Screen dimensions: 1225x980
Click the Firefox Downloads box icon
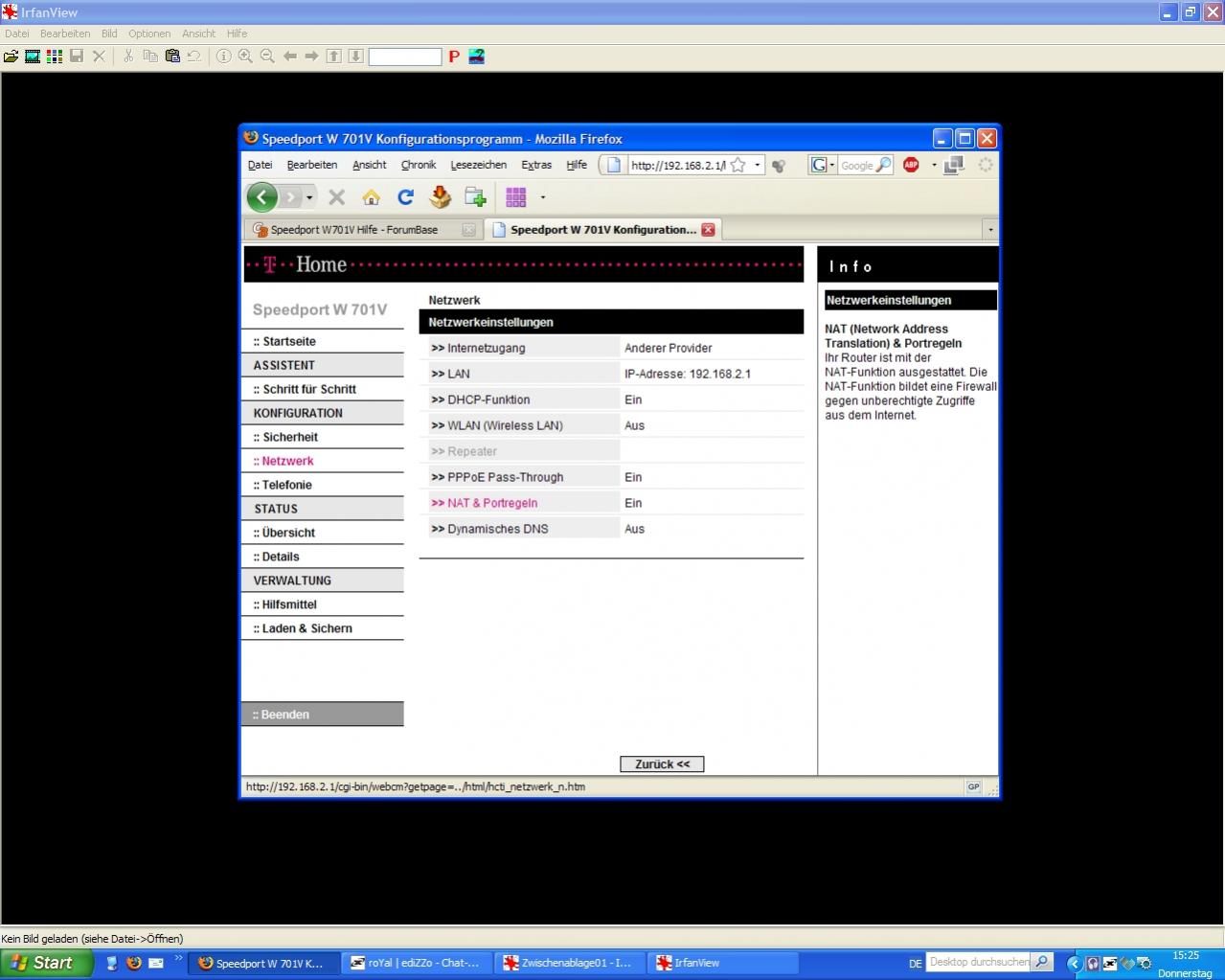coord(440,197)
